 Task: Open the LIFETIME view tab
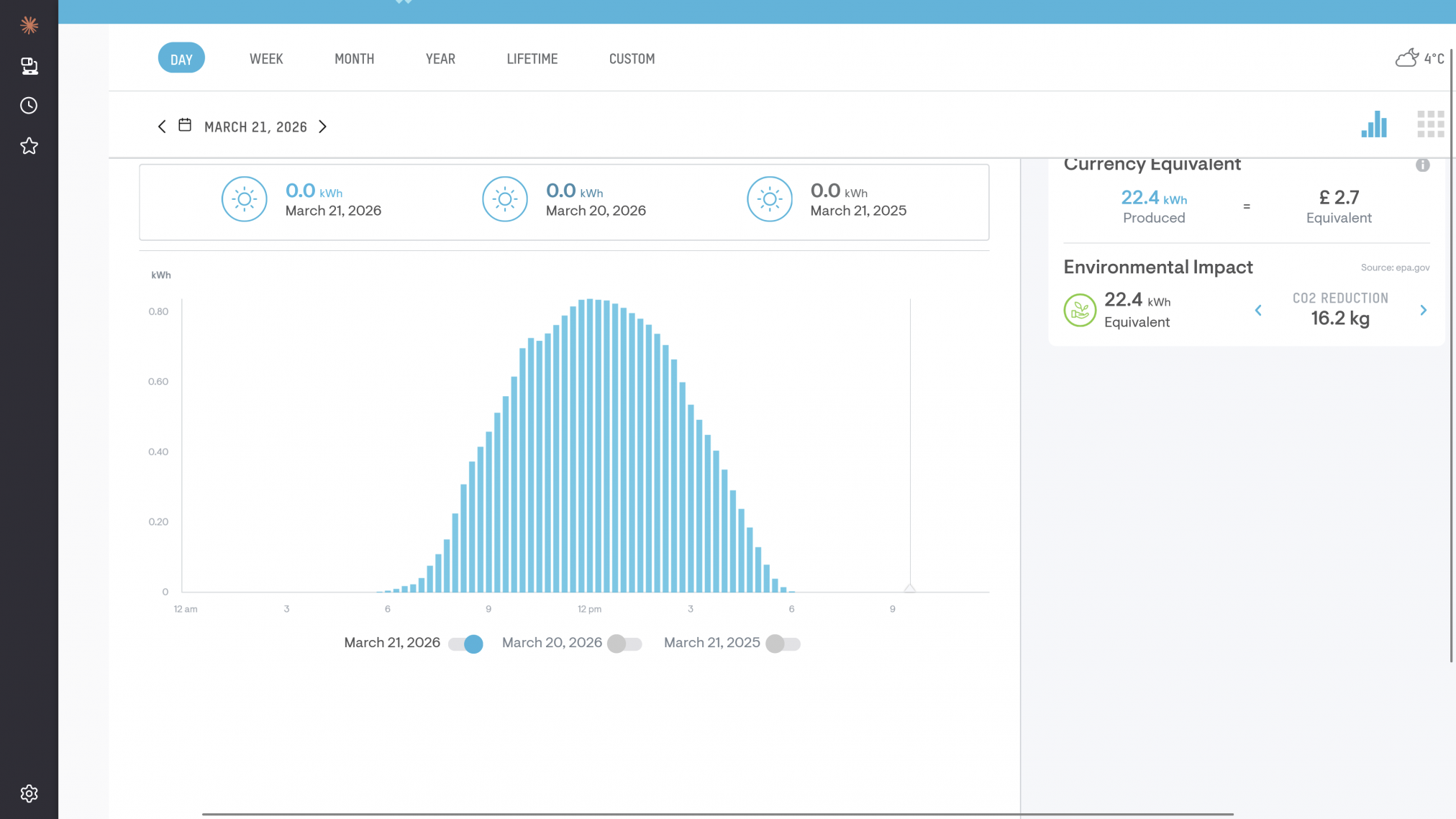[x=532, y=58]
